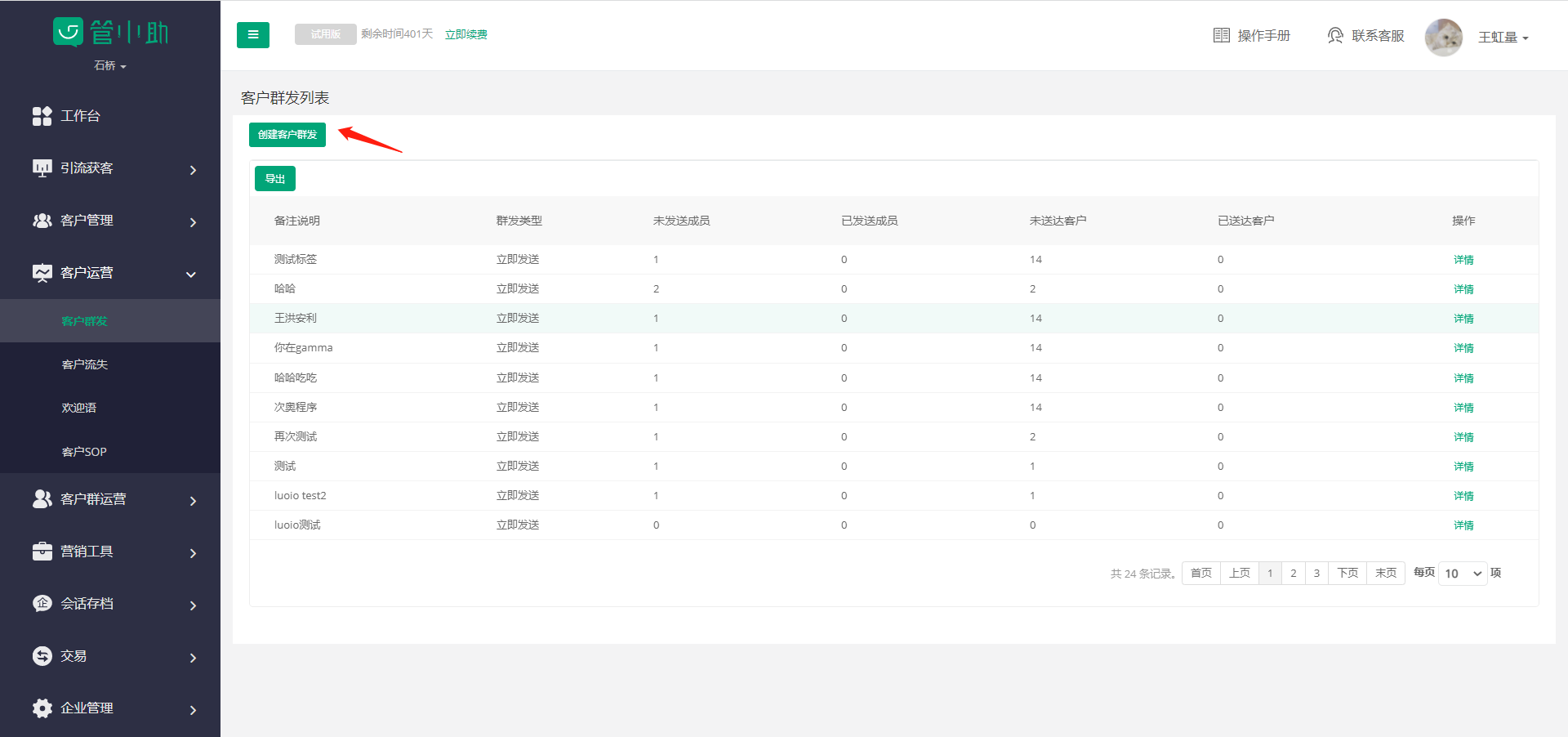This screenshot has height=737, width=1568.
Task: Select 客户SOP submenu item
Action: click(84, 452)
